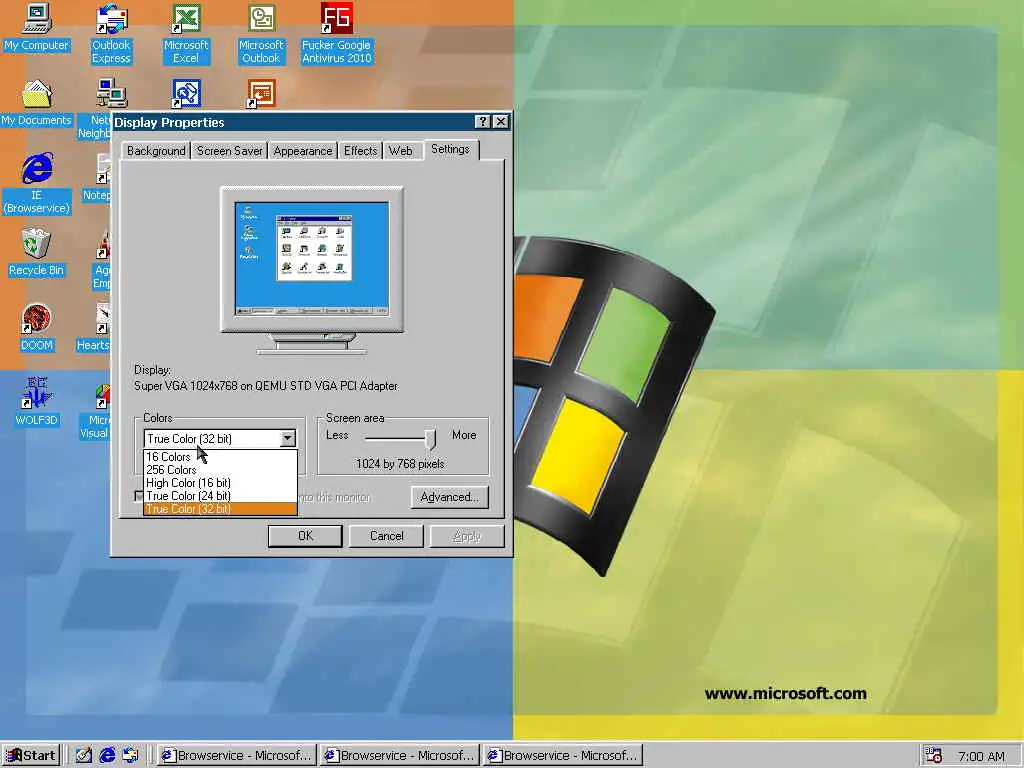The height and width of the screenshot is (768, 1024).
Task: Select the Microsoft Visual desktop shortcut
Action: pyautogui.click(x=95, y=410)
